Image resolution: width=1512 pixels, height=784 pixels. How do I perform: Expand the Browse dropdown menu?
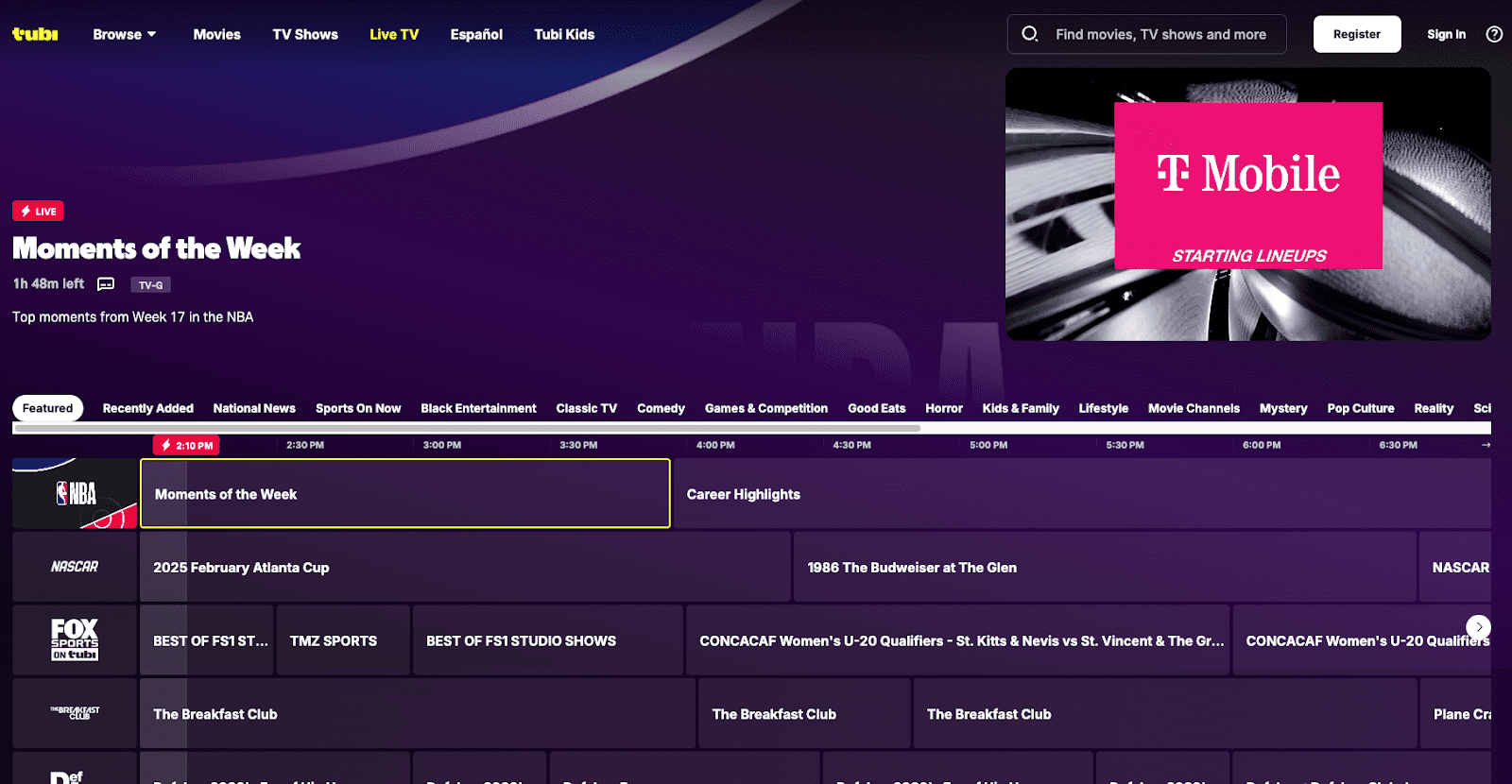coord(125,34)
